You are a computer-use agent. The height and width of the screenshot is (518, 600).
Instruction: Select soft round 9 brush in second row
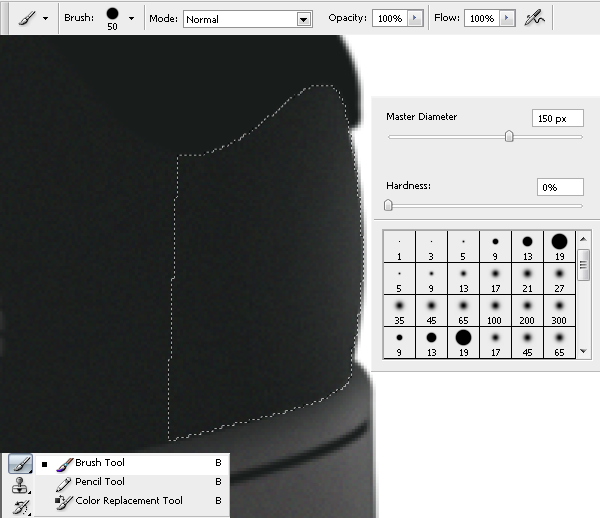[x=431, y=279]
